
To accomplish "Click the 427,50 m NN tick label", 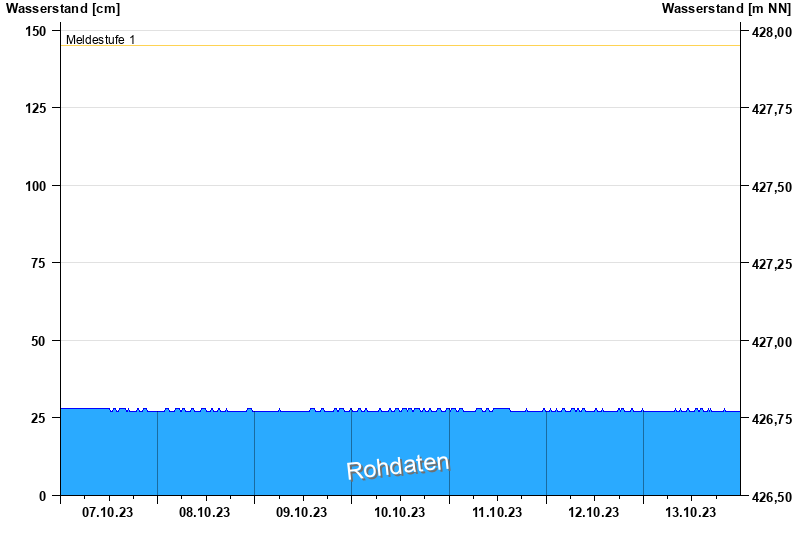I will [x=770, y=187].
